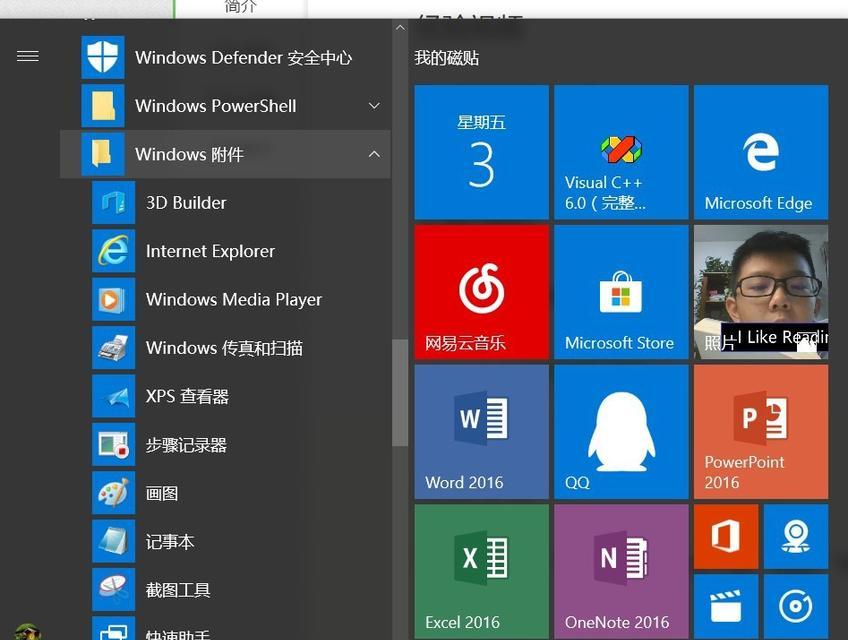Open OneNote 2016 tile
848x640 pixels.
pyautogui.click(x=621, y=571)
